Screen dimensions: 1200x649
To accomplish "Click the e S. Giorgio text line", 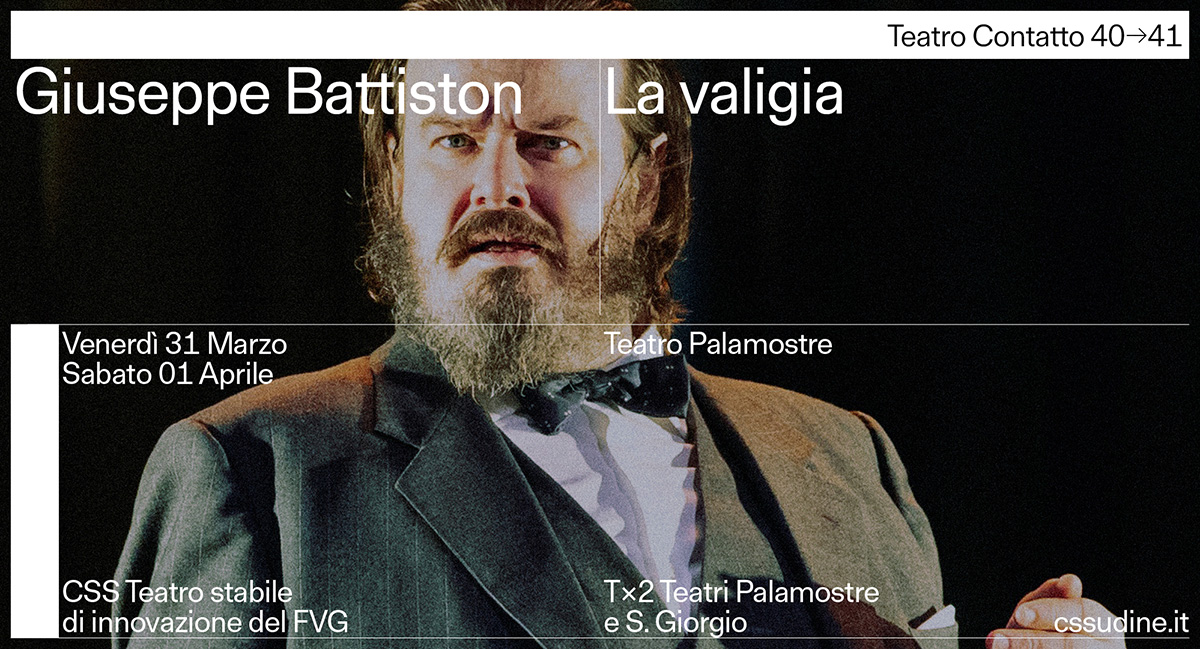I will 676,622.
